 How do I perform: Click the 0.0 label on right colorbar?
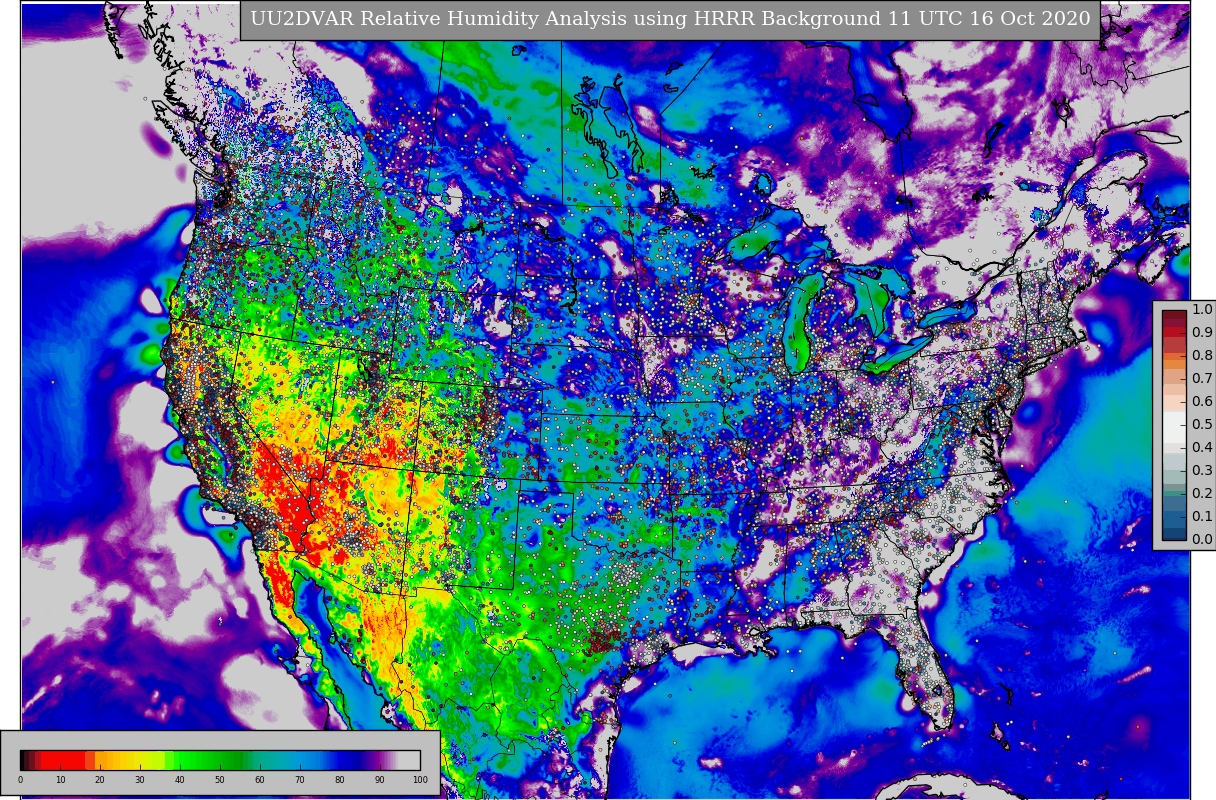[x=1201, y=540]
